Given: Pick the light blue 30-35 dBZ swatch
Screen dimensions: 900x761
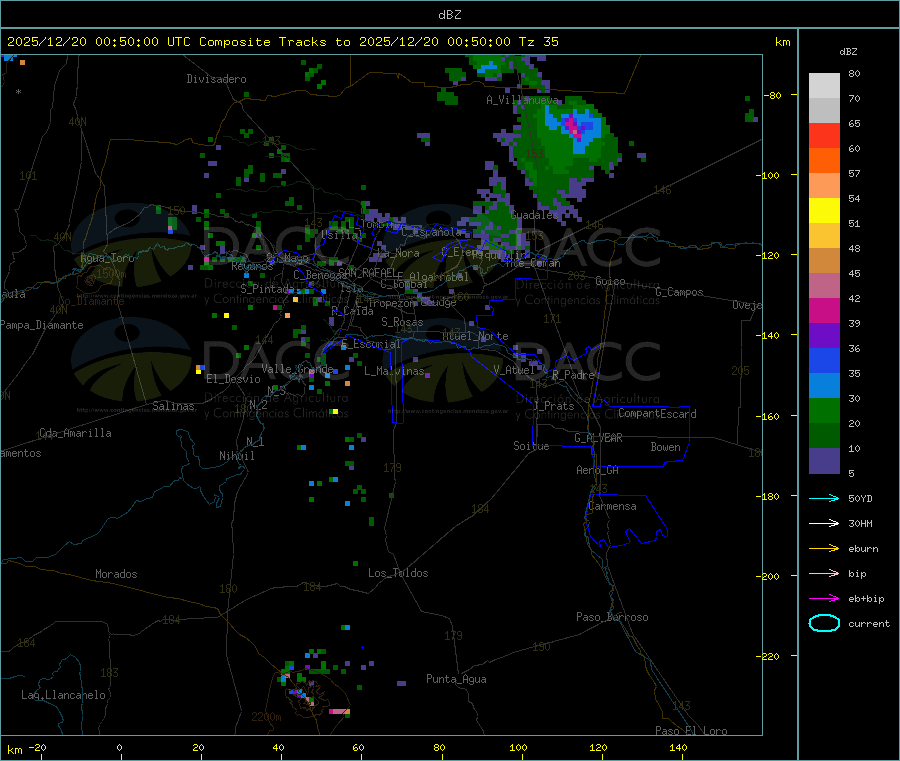Looking at the screenshot, I should click(x=824, y=386).
